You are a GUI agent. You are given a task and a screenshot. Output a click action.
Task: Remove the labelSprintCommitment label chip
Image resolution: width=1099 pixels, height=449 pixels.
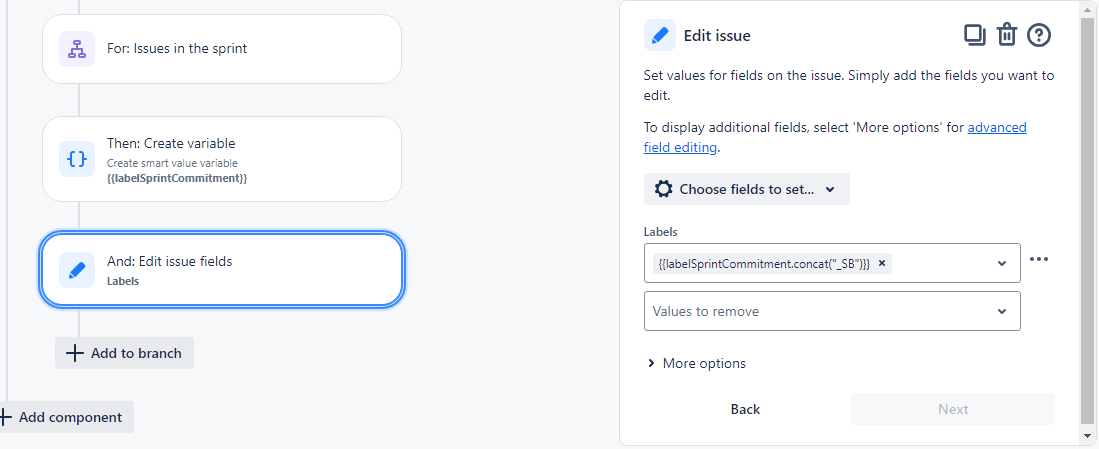click(x=882, y=263)
